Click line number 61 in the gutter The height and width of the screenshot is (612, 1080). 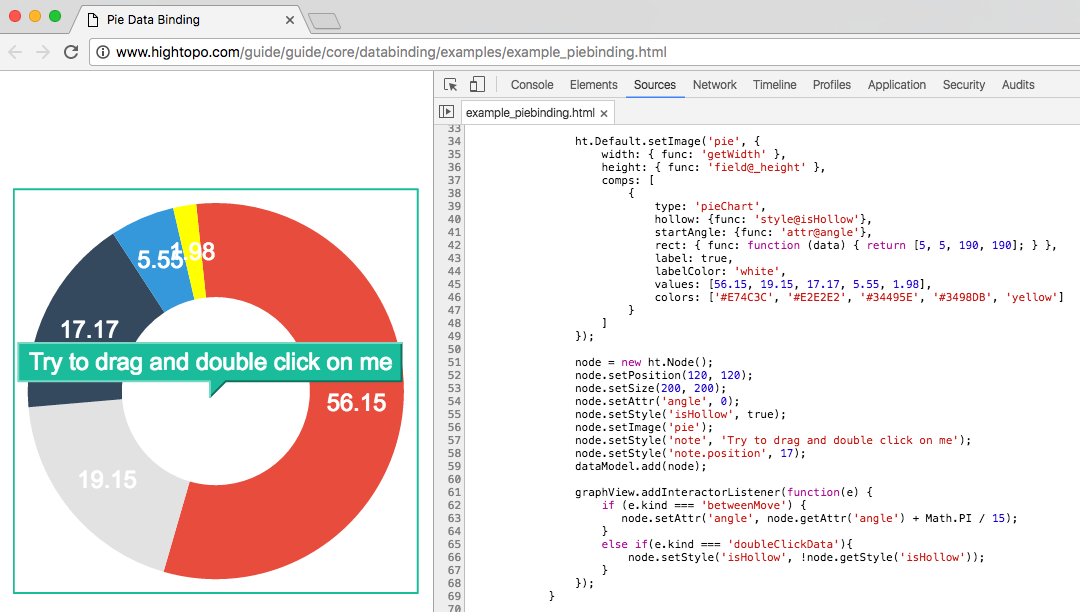coord(454,492)
